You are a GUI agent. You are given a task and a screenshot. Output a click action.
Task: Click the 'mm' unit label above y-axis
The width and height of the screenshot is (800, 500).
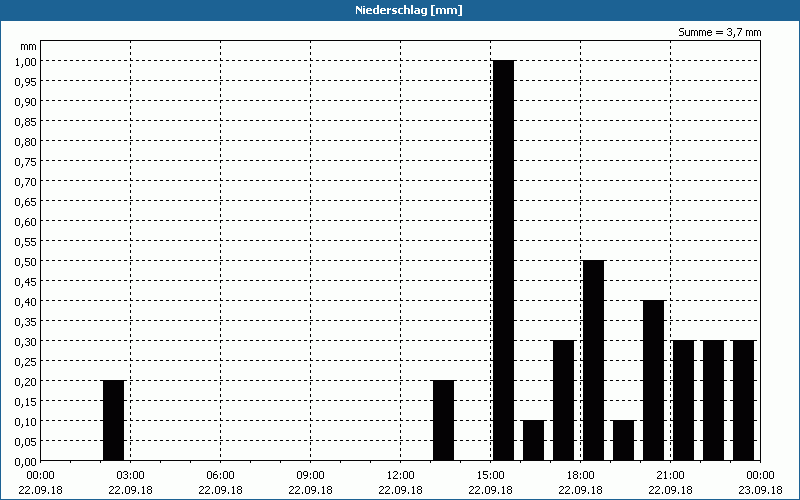pos(29,46)
